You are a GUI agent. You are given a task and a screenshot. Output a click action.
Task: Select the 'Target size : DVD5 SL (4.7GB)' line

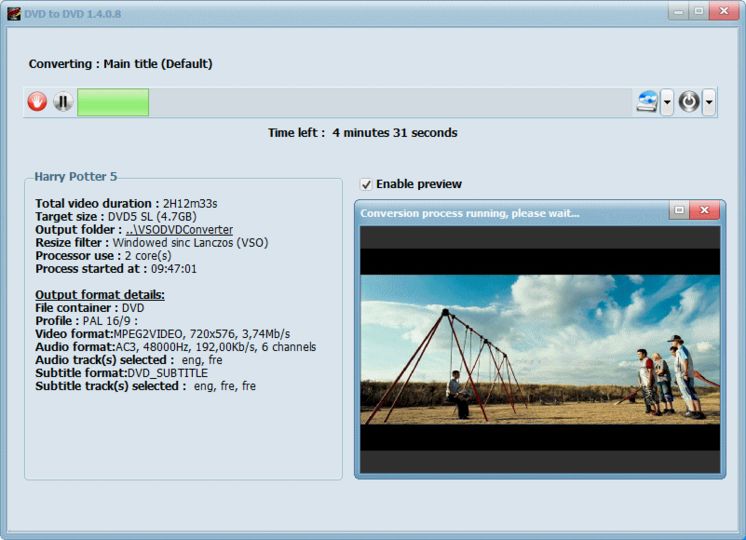coord(116,216)
